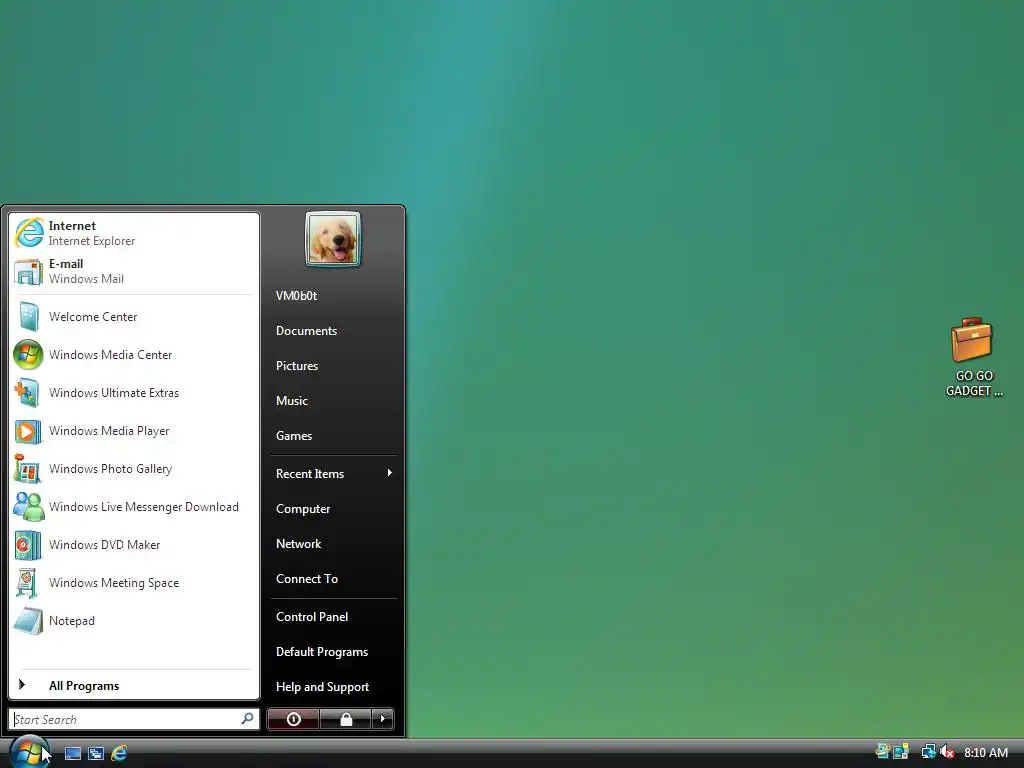Open Computer from Start menu

(x=303, y=509)
